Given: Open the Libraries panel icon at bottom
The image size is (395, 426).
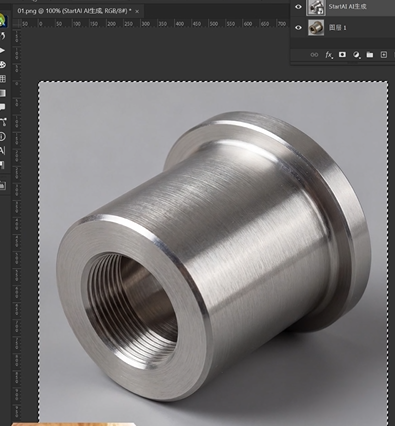Looking at the screenshot, I should pos(3,185).
